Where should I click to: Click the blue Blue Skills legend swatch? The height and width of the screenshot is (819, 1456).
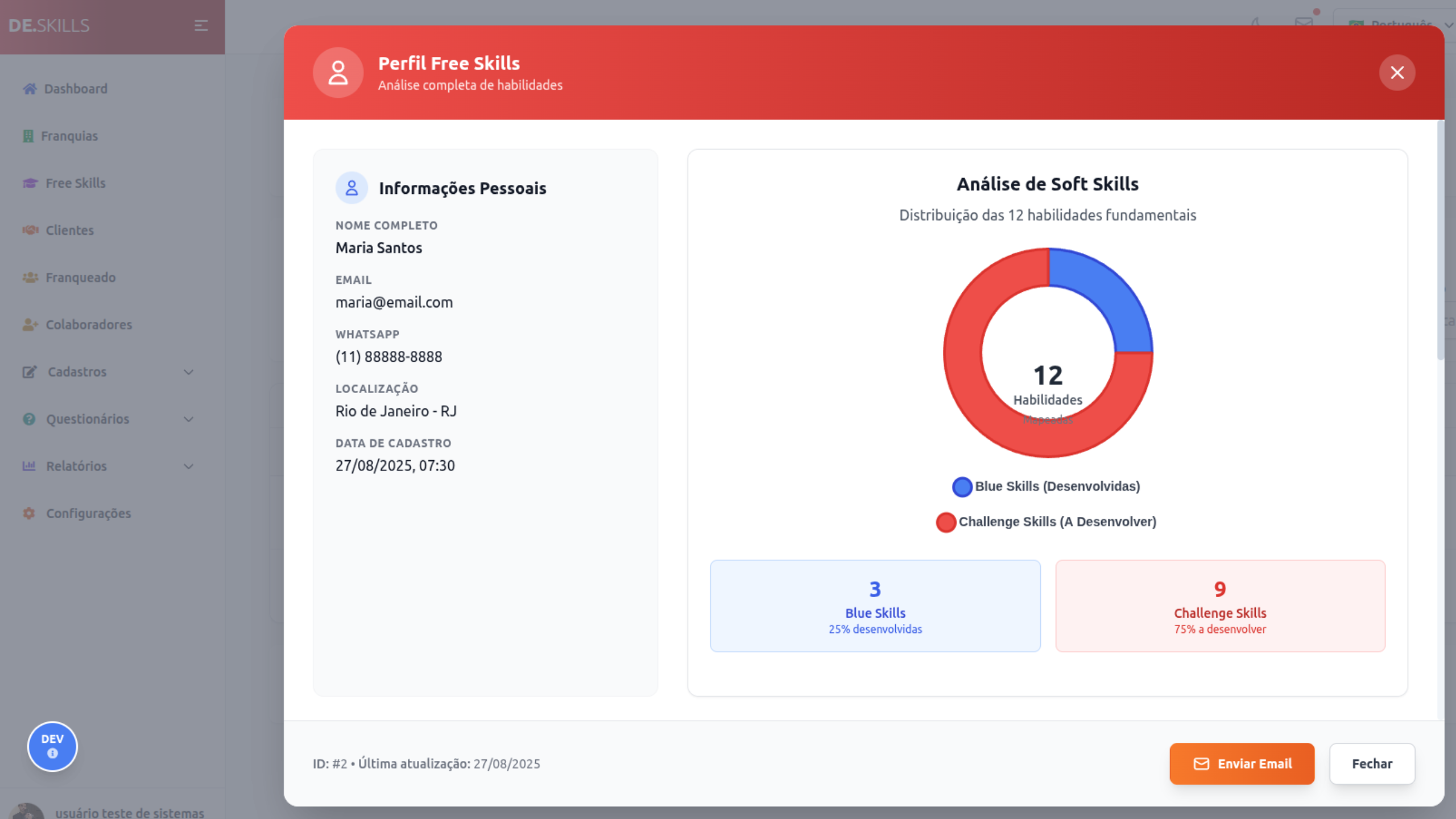(962, 487)
